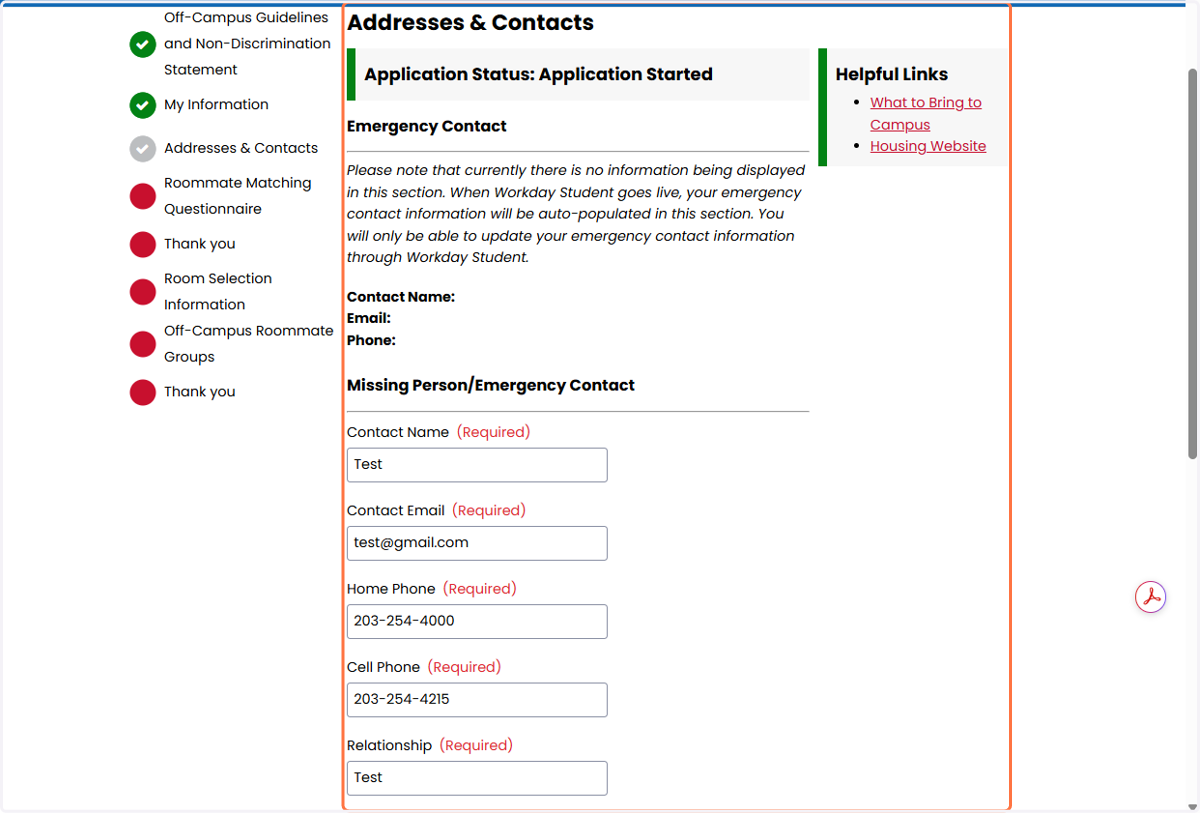This screenshot has height=813, width=1200.
Task: Click the Missing Person/Emergency Contact heading
Action: point(491,385)
